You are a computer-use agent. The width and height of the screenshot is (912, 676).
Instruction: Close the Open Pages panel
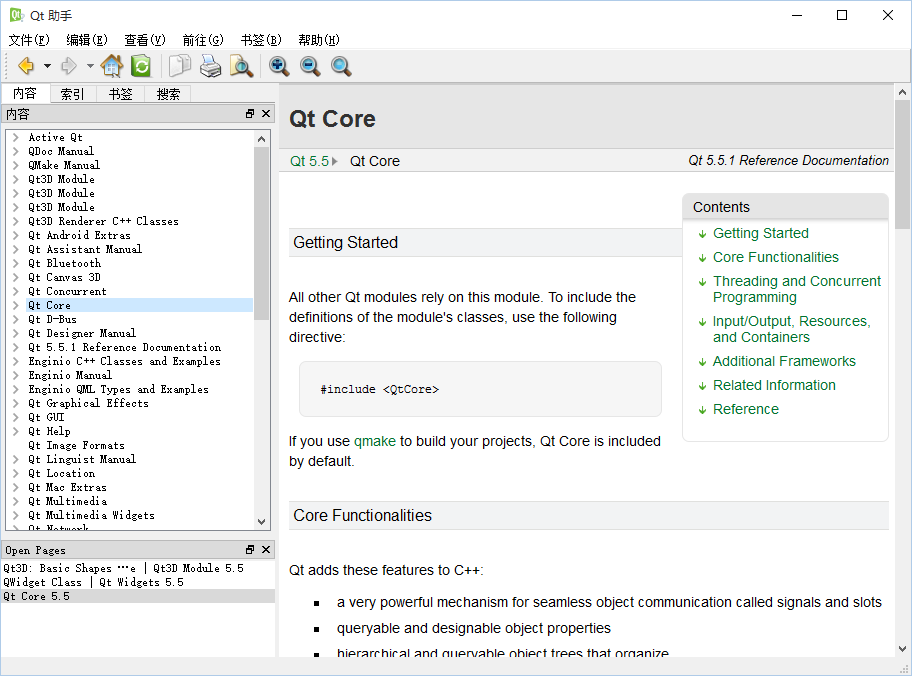click(266, 550)
